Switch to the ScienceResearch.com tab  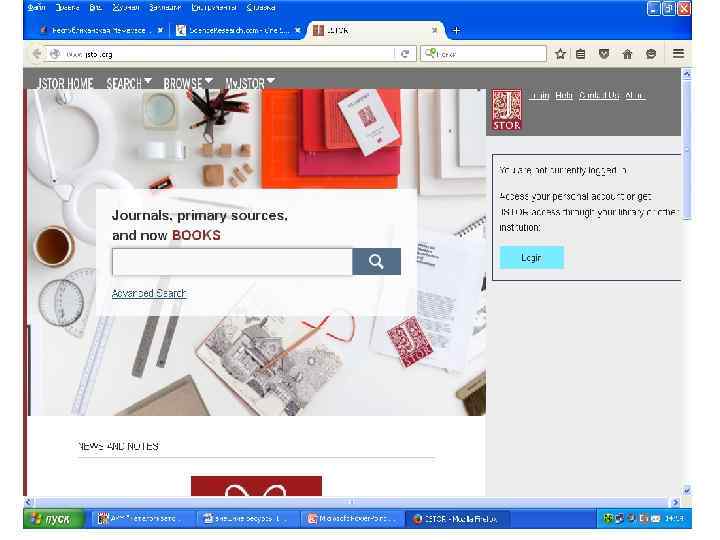pyautogui.click(x=239, y=30)
